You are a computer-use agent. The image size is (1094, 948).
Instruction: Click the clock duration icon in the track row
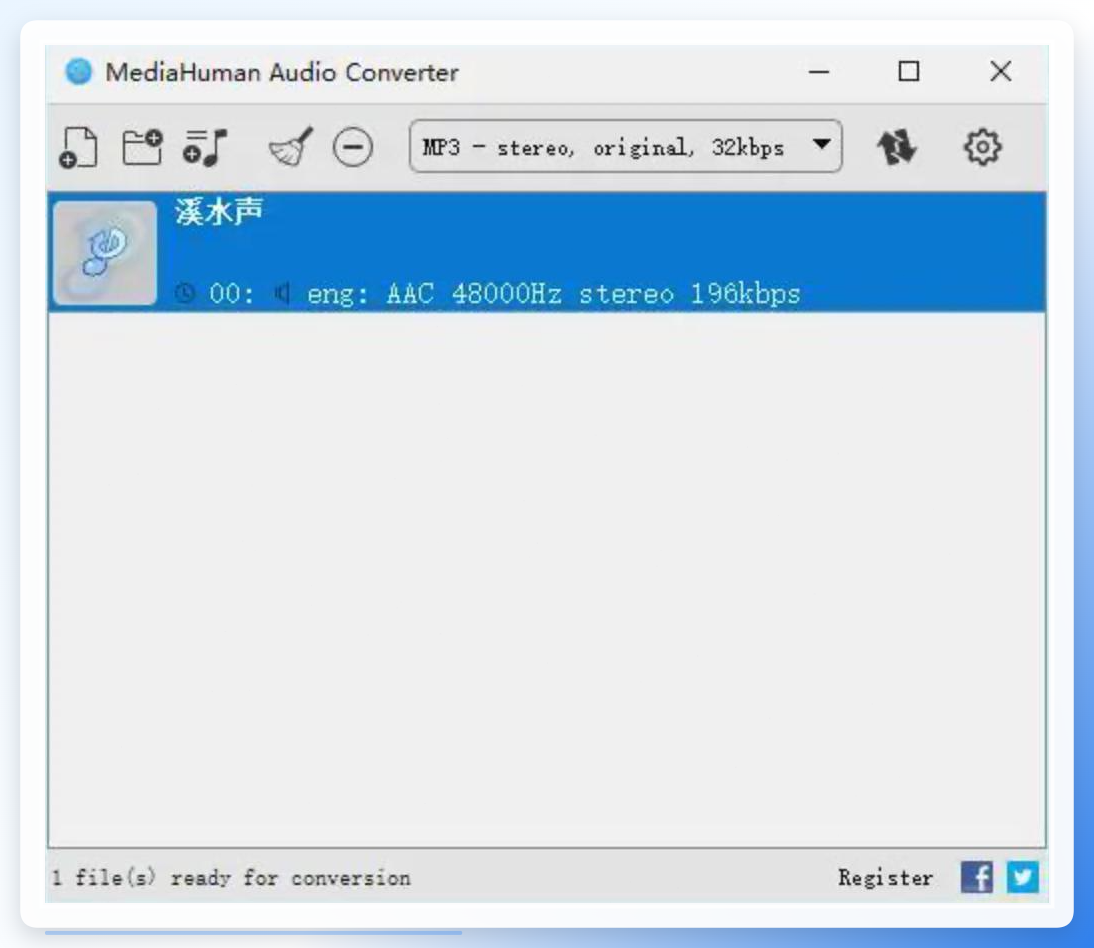[185, 293]
